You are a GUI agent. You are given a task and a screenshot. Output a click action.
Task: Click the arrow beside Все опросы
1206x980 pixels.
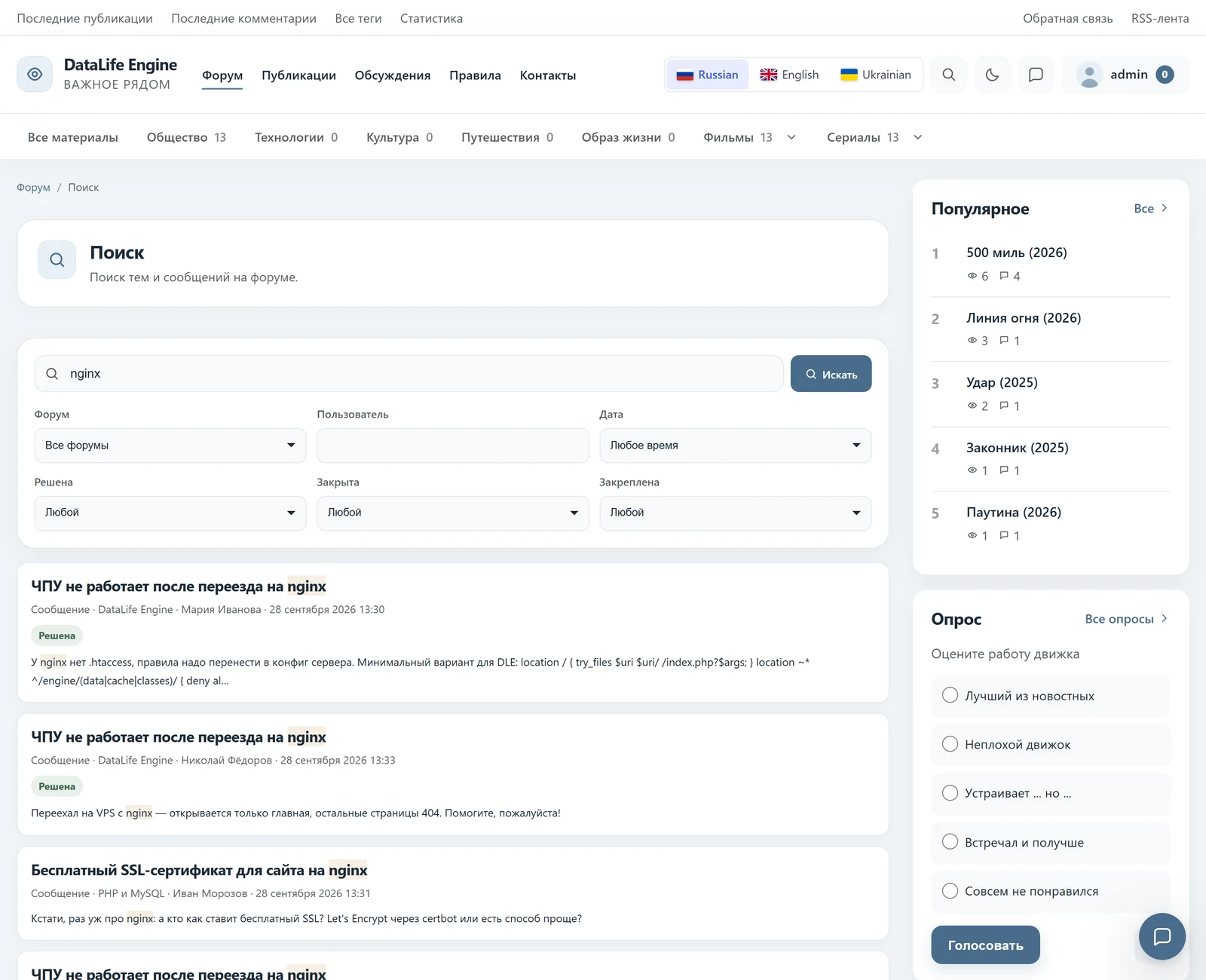click(1165, 618)
